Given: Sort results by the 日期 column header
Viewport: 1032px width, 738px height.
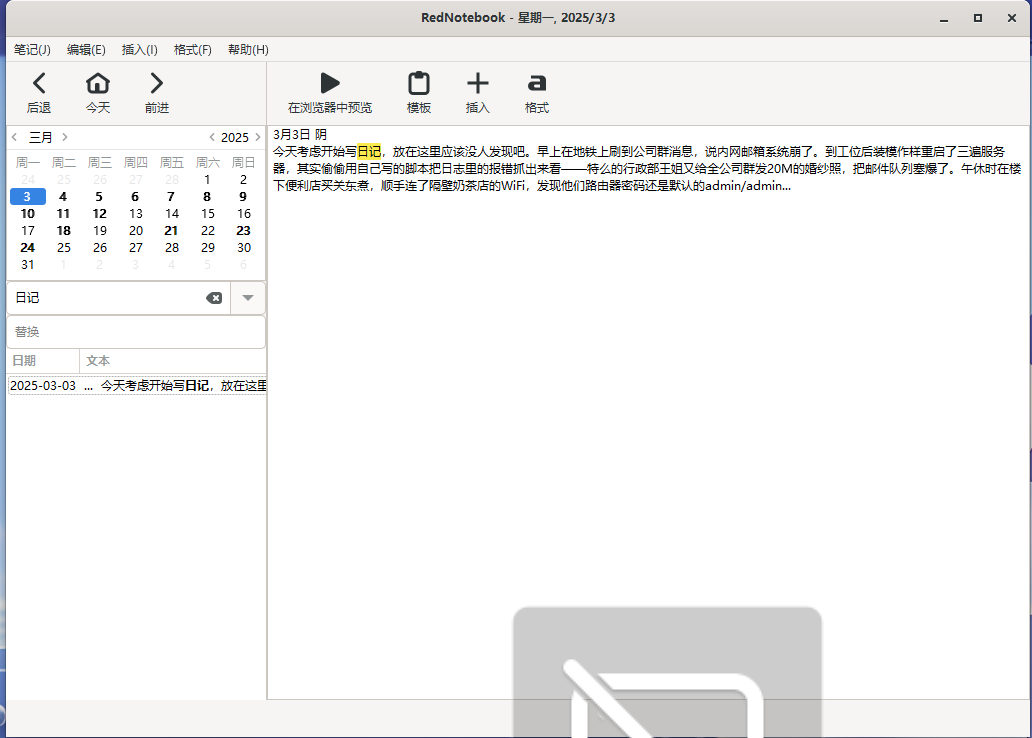Looking at the screenshot, I should tap(43, 361).
